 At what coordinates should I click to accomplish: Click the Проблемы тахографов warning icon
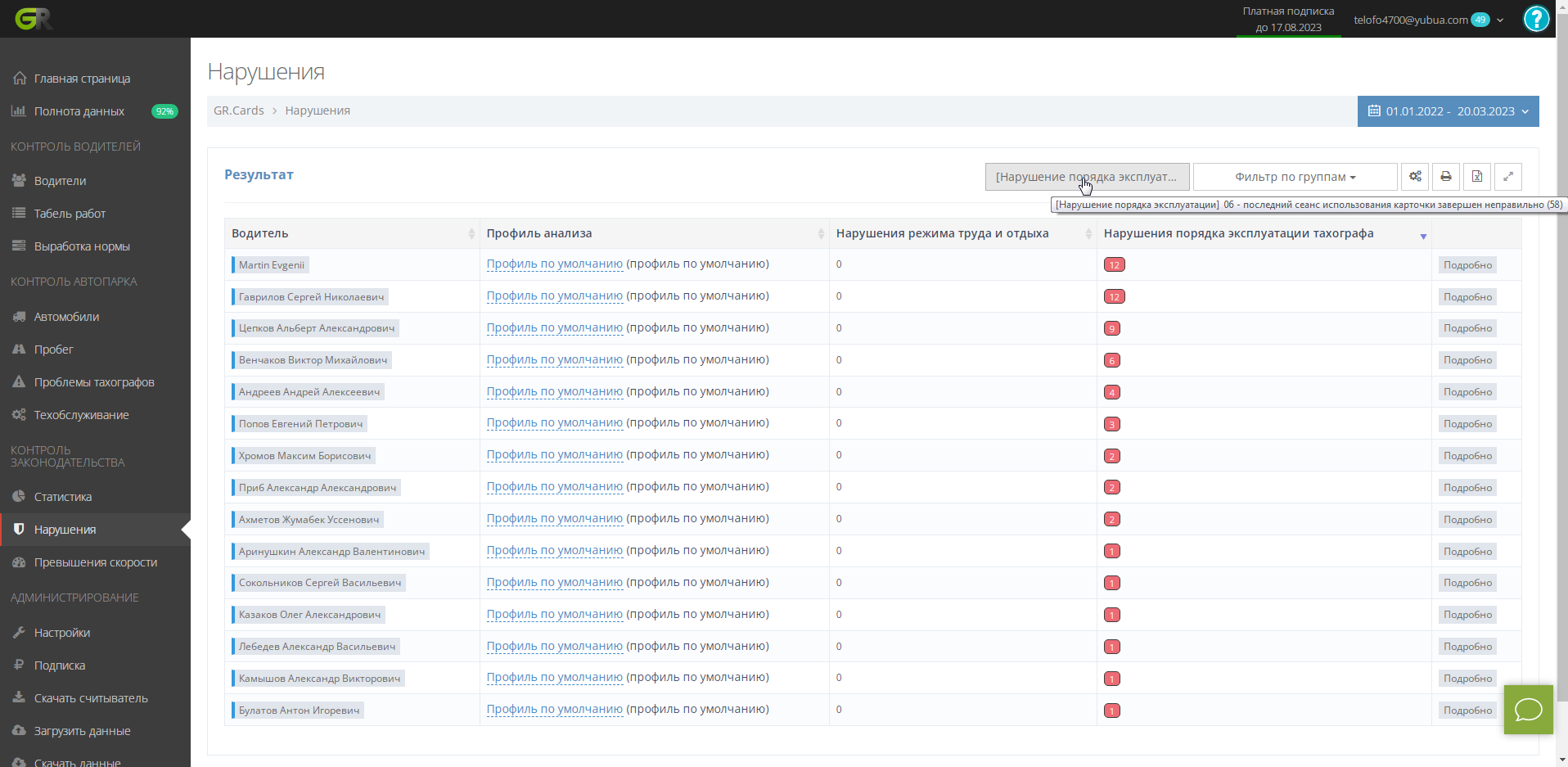pyautogui.click(x=19, y=381)
